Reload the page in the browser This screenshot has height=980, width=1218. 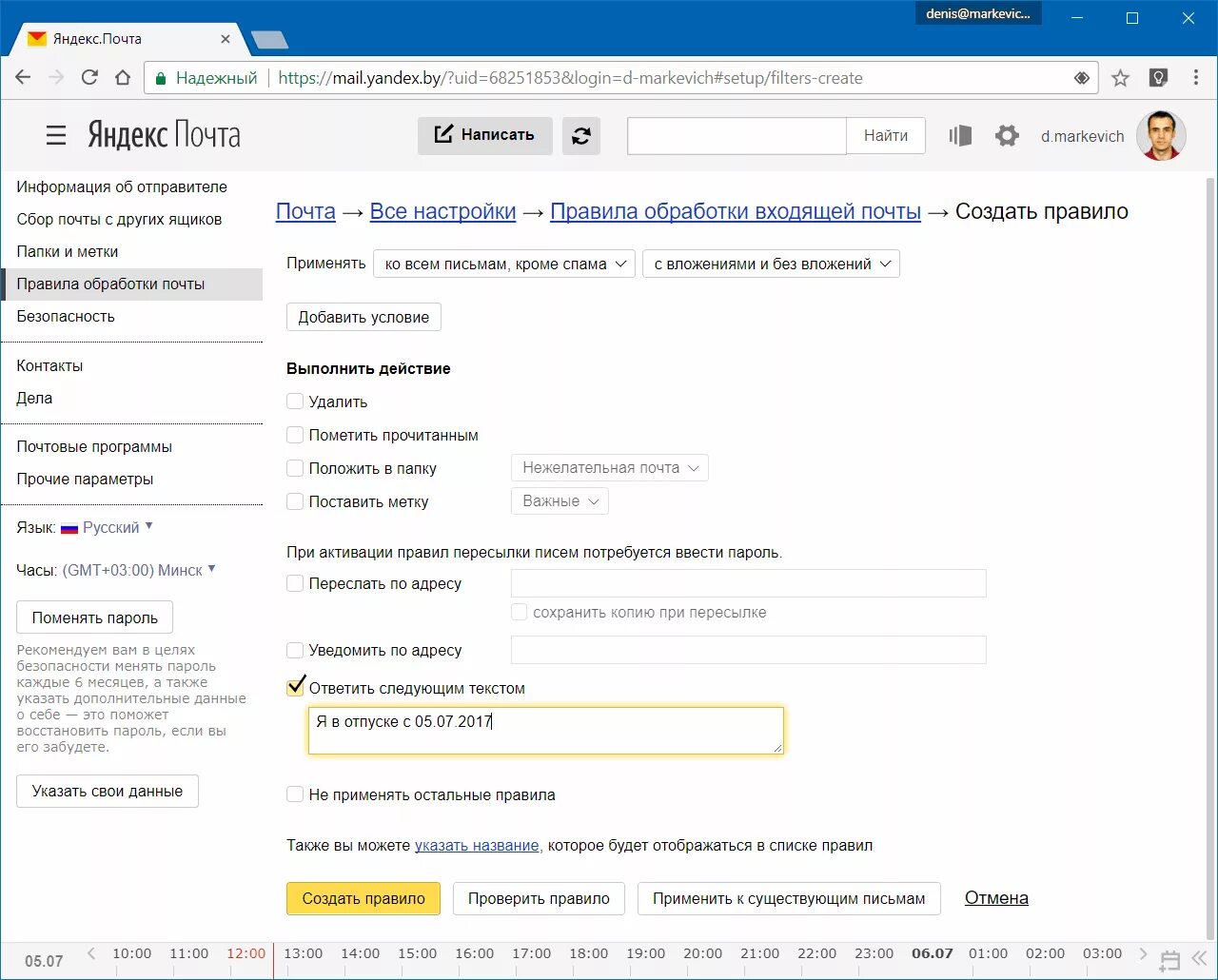pyautogui.click(x=89, y=78)
